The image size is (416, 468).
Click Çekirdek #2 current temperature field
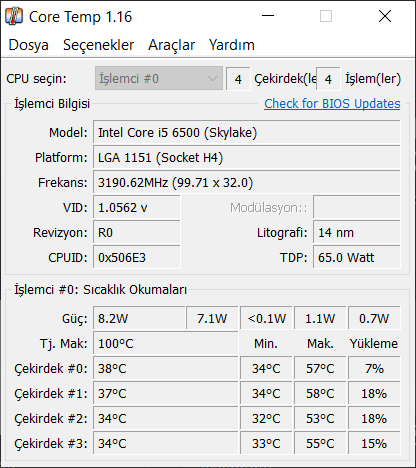click(166, 419)
